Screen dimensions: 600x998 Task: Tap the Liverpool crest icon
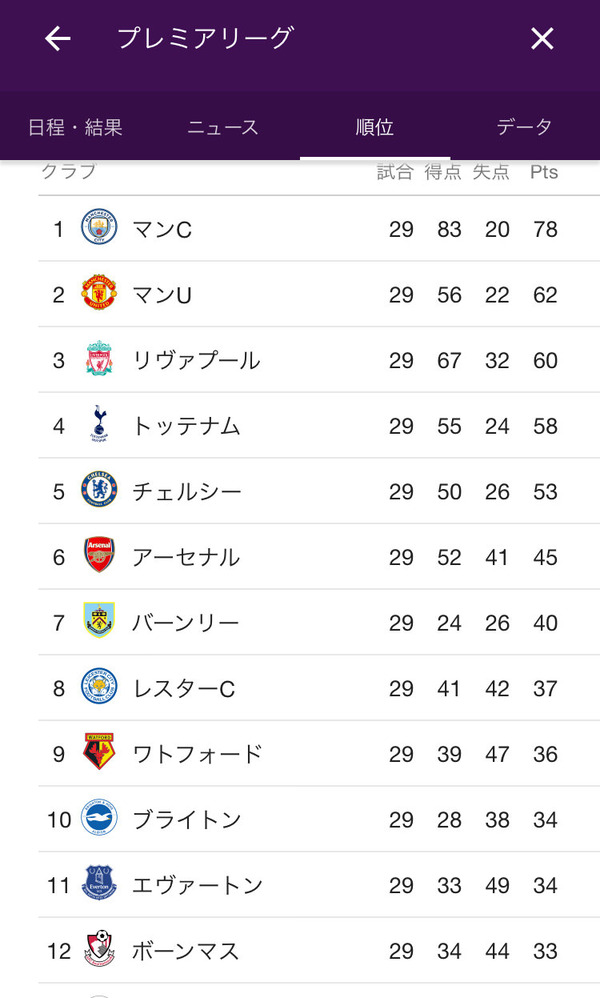(x=99, y=360)
